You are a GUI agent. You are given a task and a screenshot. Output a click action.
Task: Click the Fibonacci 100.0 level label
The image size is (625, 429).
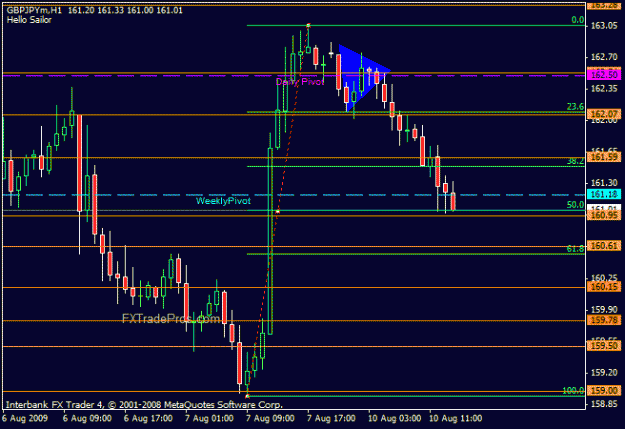click(573, 391)
